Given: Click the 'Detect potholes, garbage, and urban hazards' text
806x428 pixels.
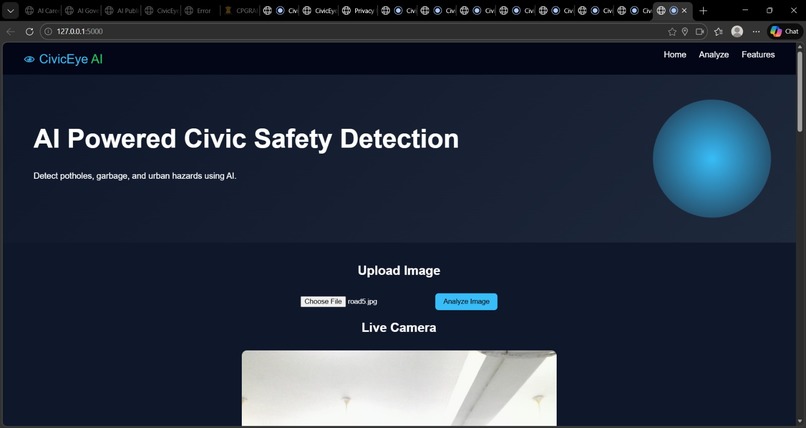Looking at the screenshot, I should [x=135, y=176].
